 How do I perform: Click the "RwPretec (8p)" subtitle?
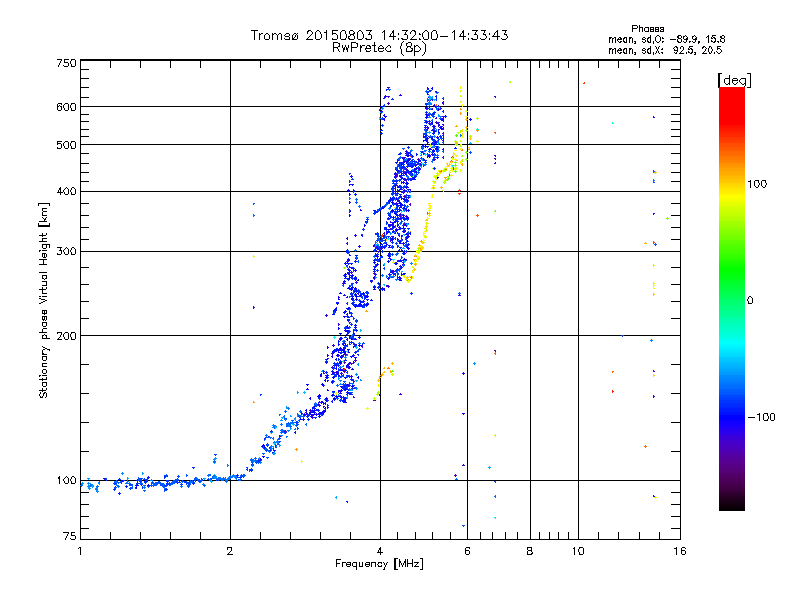tap(379, 48)
